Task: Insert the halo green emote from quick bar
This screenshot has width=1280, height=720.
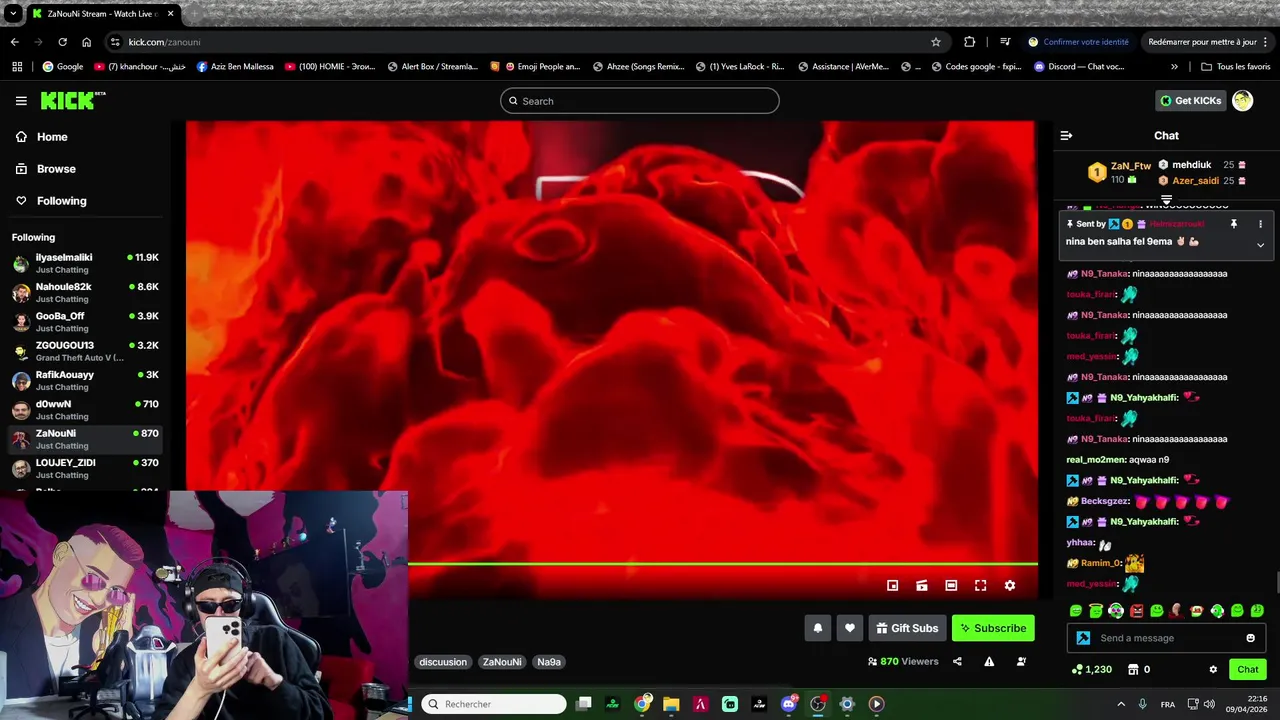Action: point(1096,611)
